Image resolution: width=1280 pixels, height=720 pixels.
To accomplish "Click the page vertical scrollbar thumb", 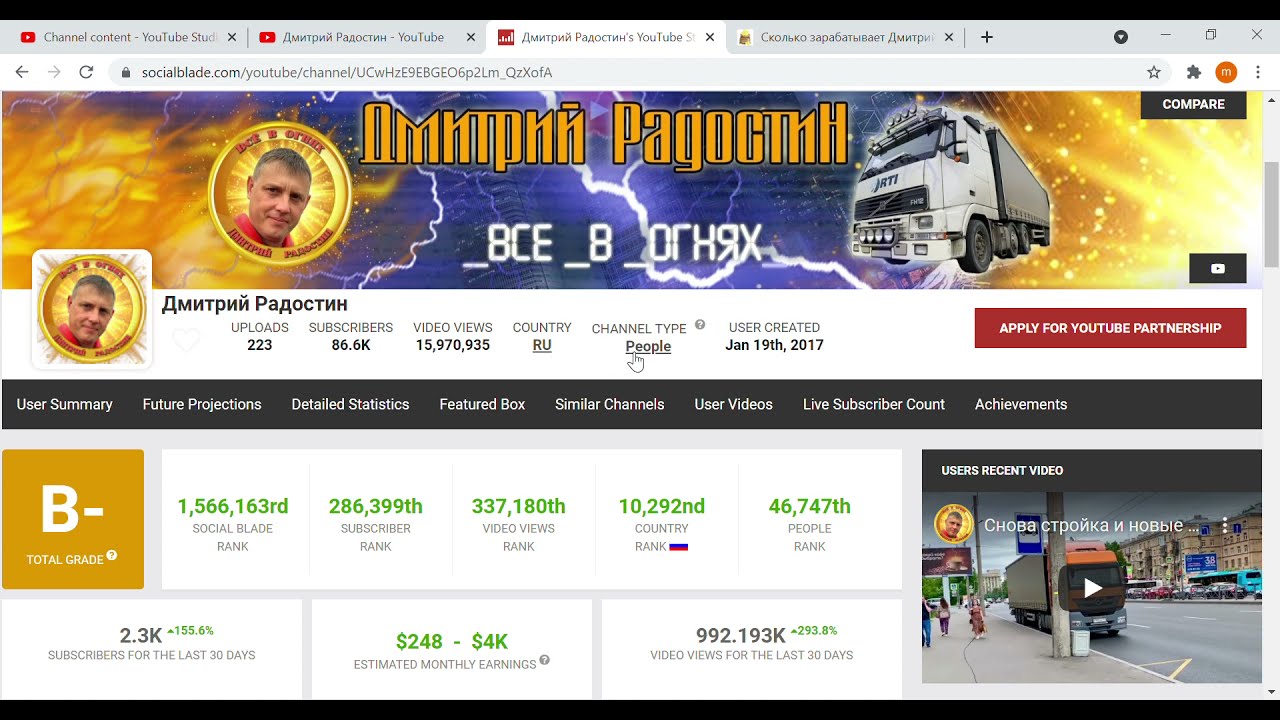I will [x=1272, y=214].
